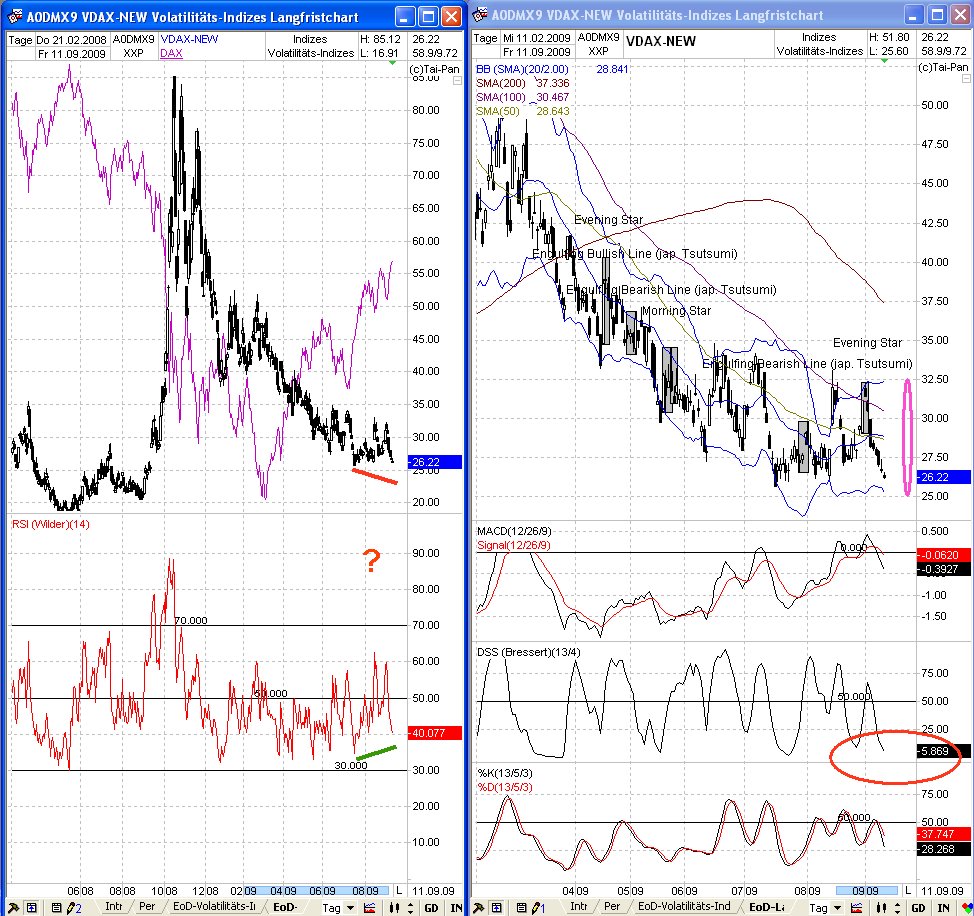The image size is (974, 916).
Task: Switch to the Intr tab in right window
Action: (578, 907)
